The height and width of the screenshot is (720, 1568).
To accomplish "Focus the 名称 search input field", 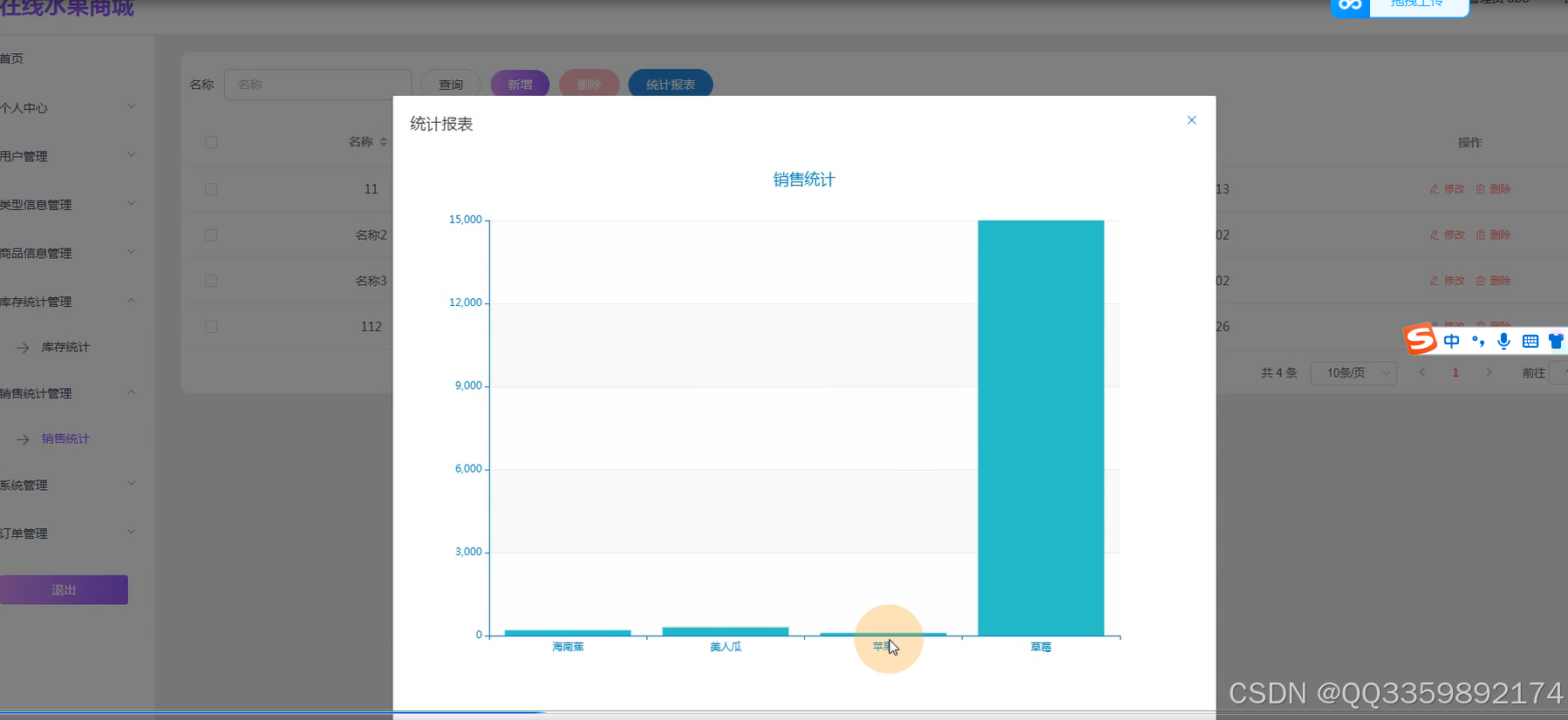I will click(317, 85).
